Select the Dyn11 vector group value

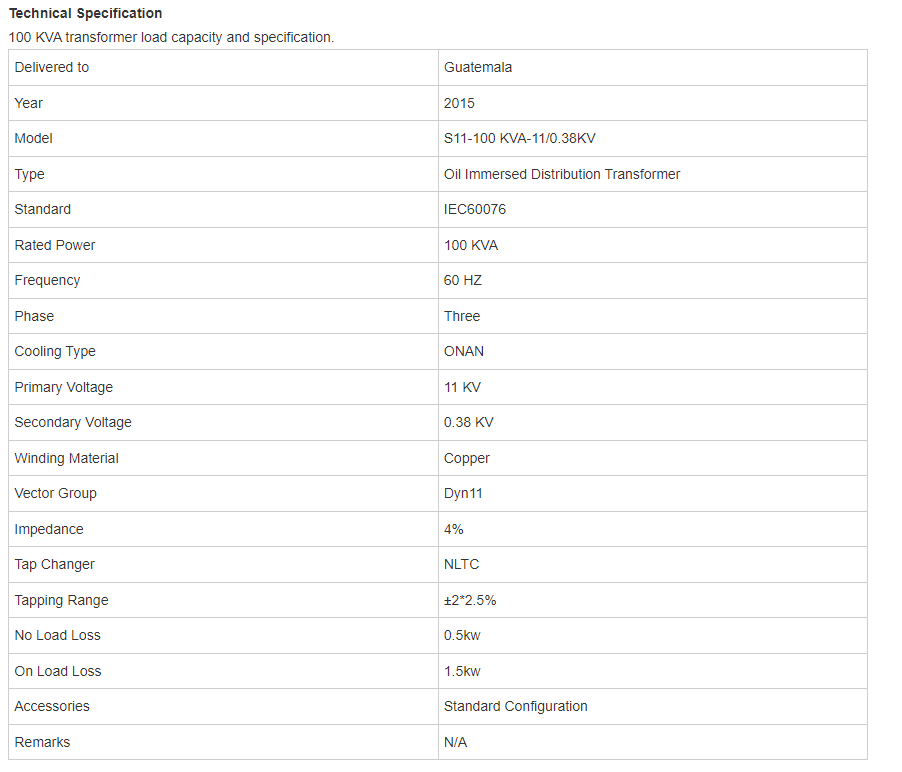[x=463, y=494]
